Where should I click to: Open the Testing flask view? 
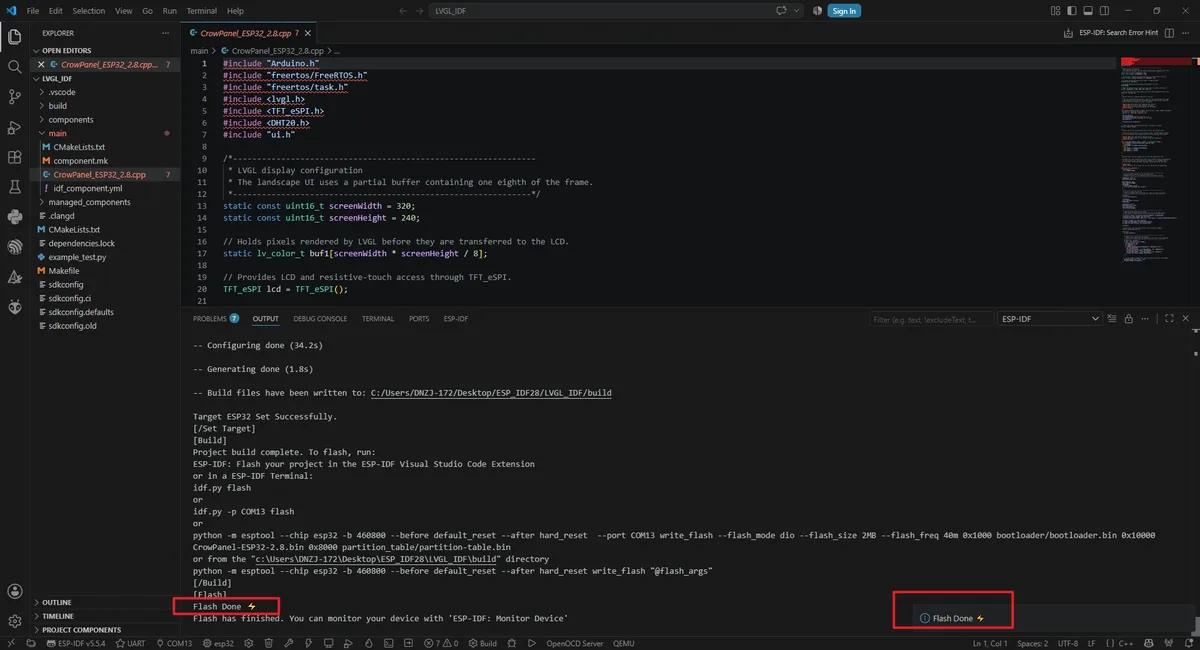(14, 187)
